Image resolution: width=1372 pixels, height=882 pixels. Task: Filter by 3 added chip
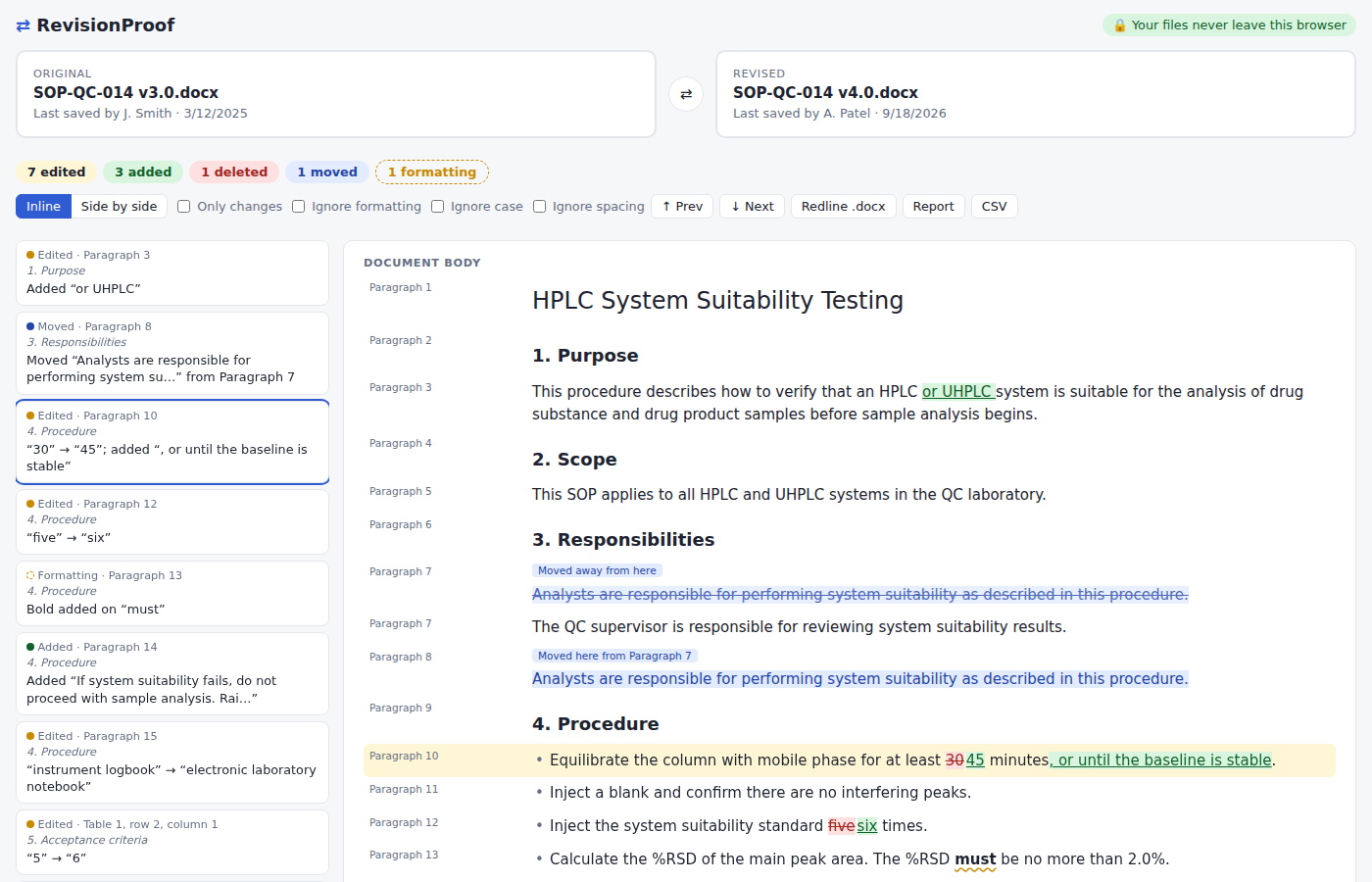pyautogui.click(x=143, y=172)
